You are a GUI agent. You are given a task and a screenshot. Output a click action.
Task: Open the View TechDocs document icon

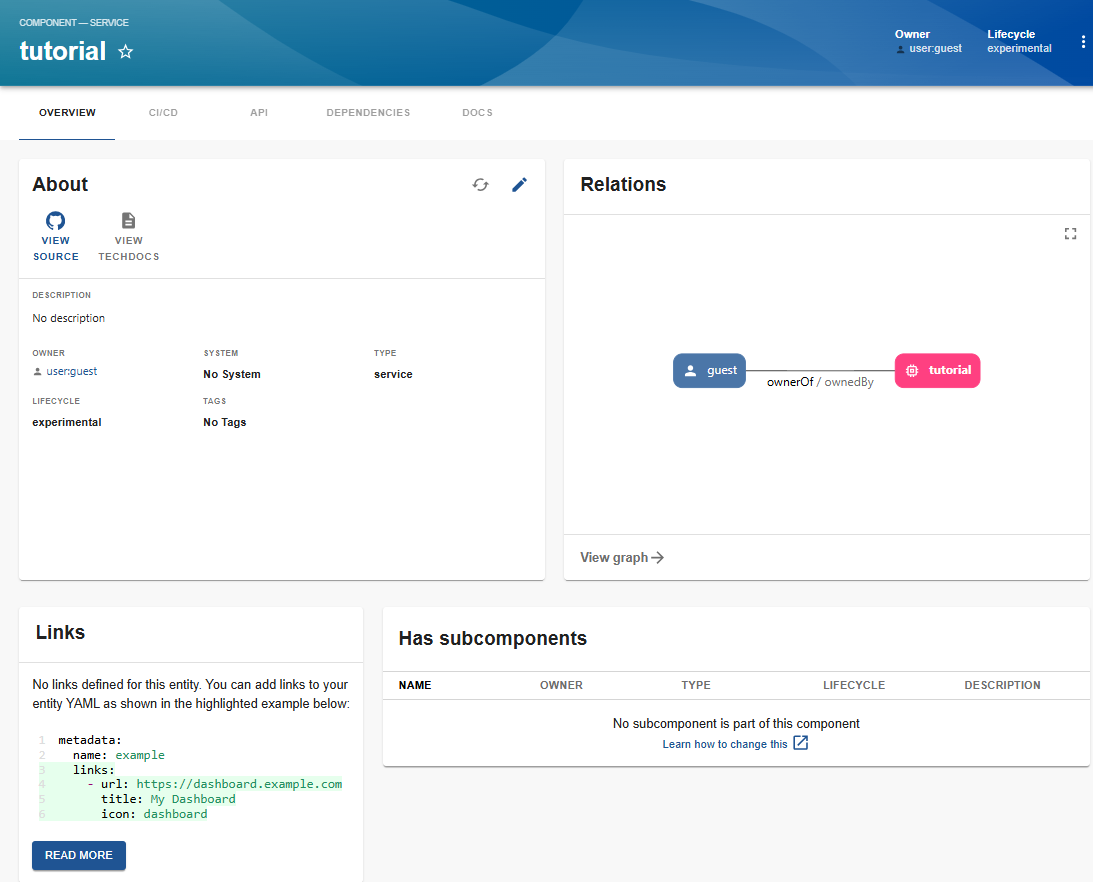point(128,220)
